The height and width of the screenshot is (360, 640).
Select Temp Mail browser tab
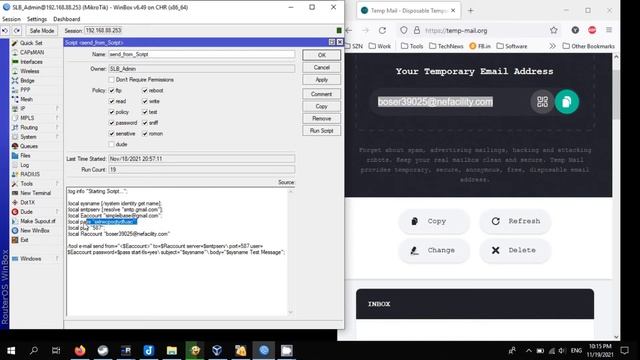coord(408,11)
